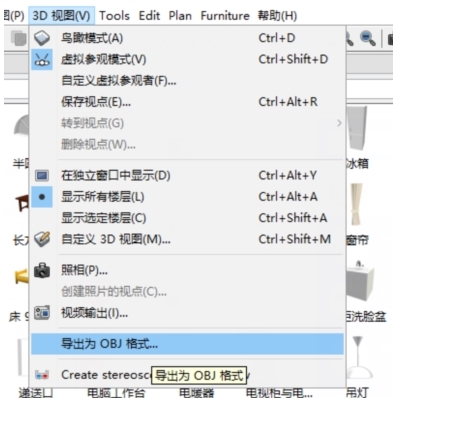
Task: Click the Ctrl+Shift+M shortcut text
Action: click(x=295, y=239)
